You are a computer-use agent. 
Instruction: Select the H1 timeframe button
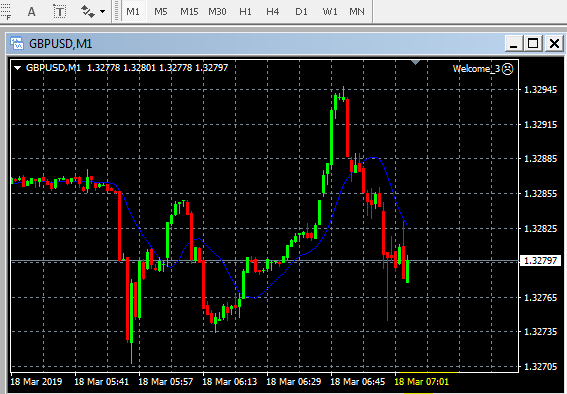point(245,12)
